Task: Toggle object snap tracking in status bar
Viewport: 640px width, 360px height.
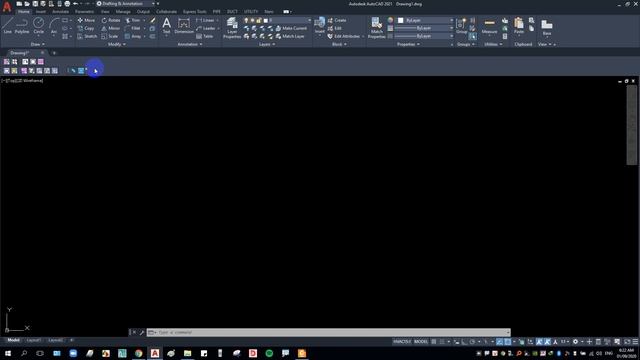Action: [x=500, y=342]
